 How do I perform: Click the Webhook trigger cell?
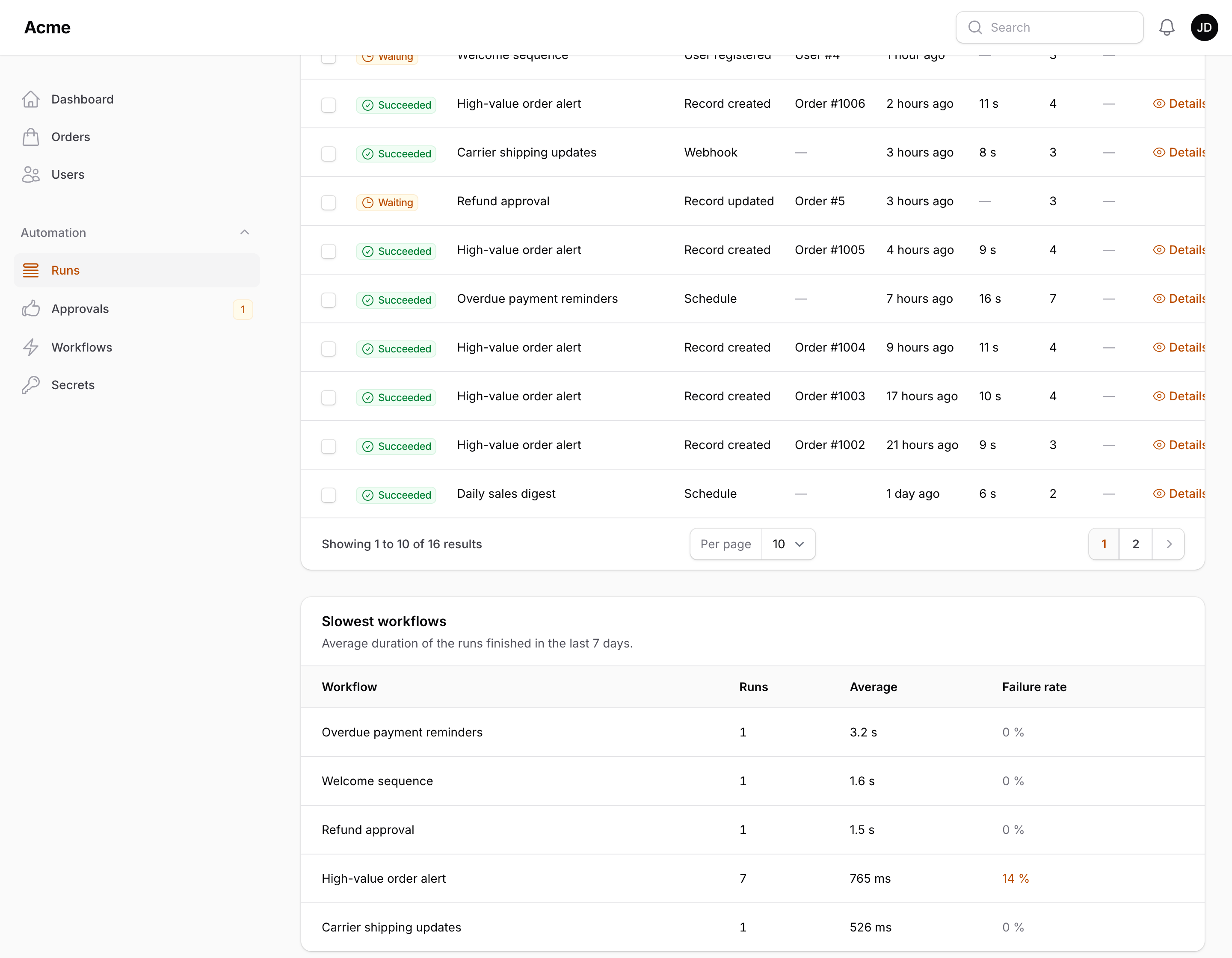click(x=710, y=153)
